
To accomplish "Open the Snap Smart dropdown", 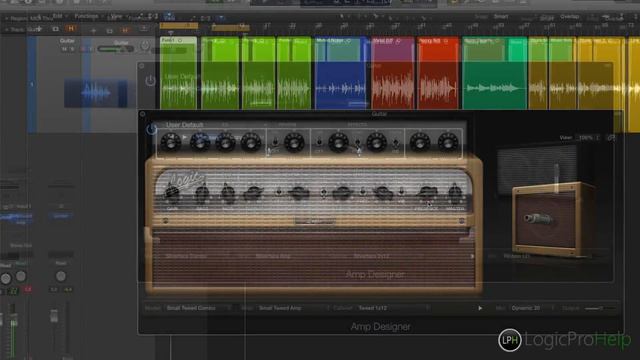I will click(x=500, y=17).
